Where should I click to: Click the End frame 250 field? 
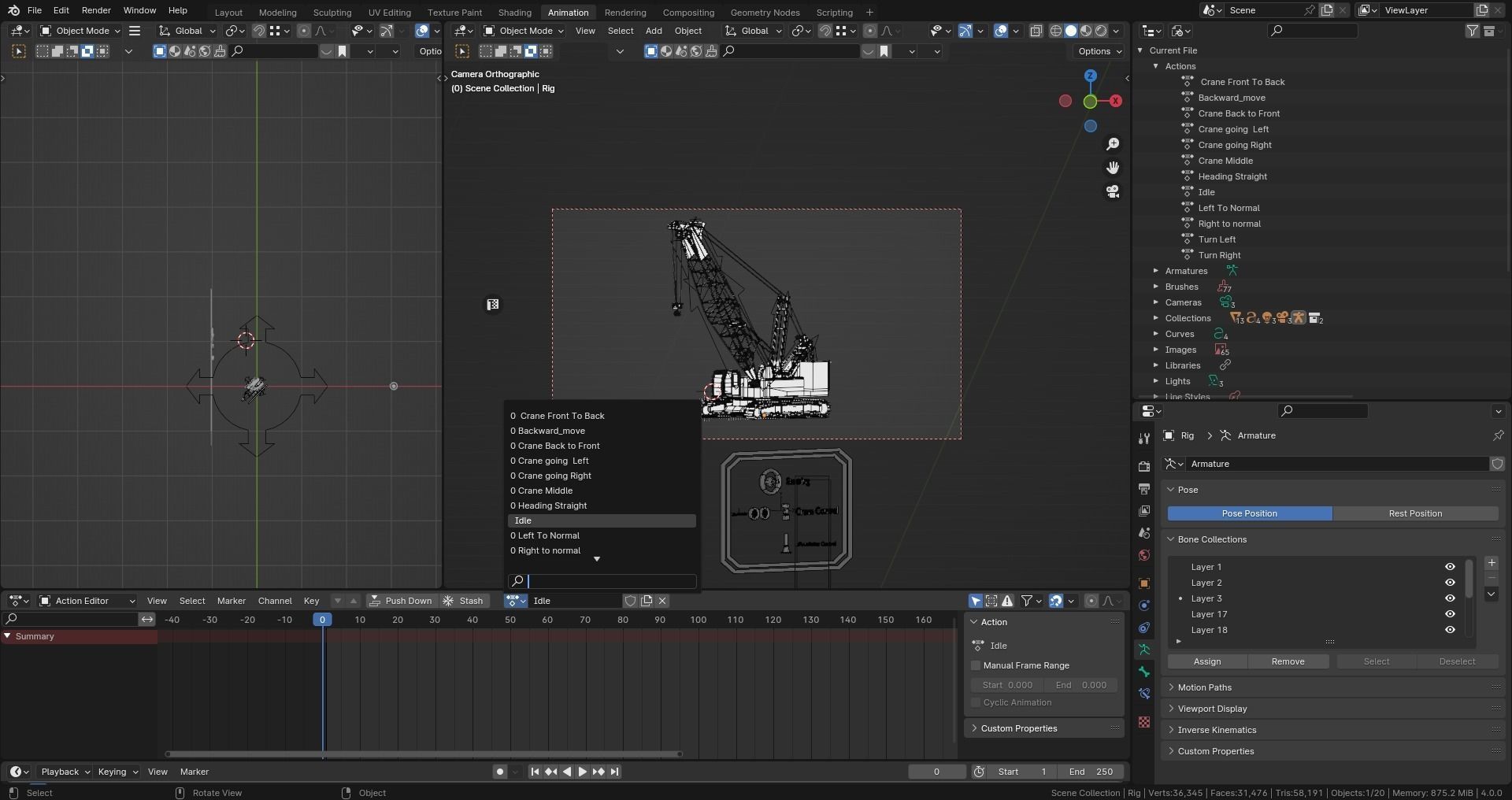click(x=1091, y=772)
